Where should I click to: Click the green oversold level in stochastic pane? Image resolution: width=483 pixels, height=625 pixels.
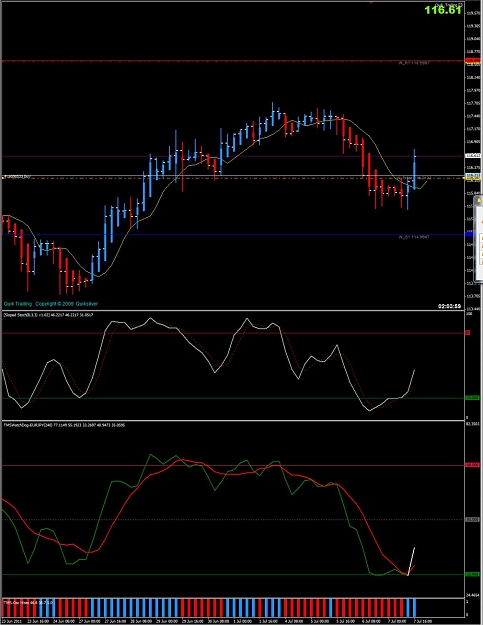pyautogui.click(x=232, y=398)
